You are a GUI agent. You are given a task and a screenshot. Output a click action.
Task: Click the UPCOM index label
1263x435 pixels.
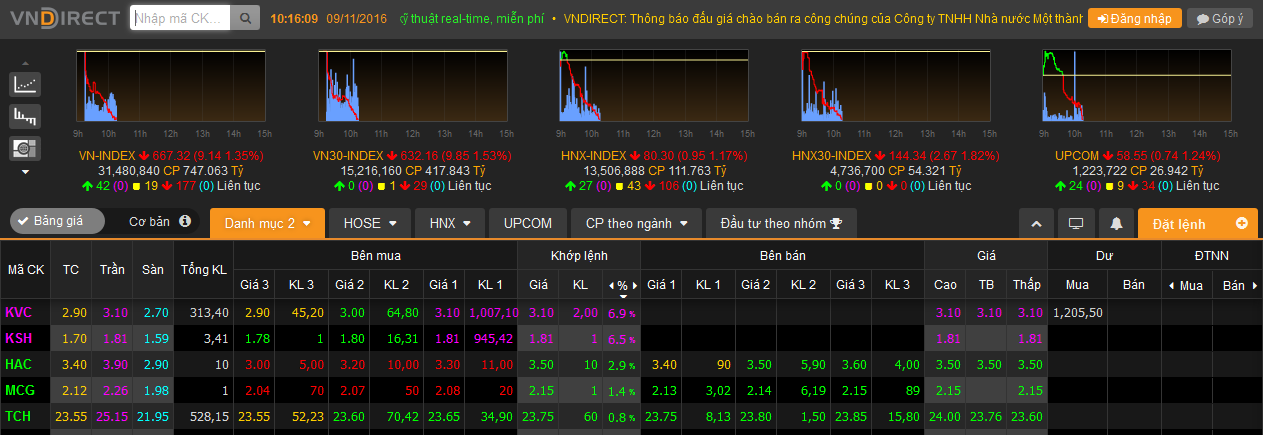coord(1077,156)
